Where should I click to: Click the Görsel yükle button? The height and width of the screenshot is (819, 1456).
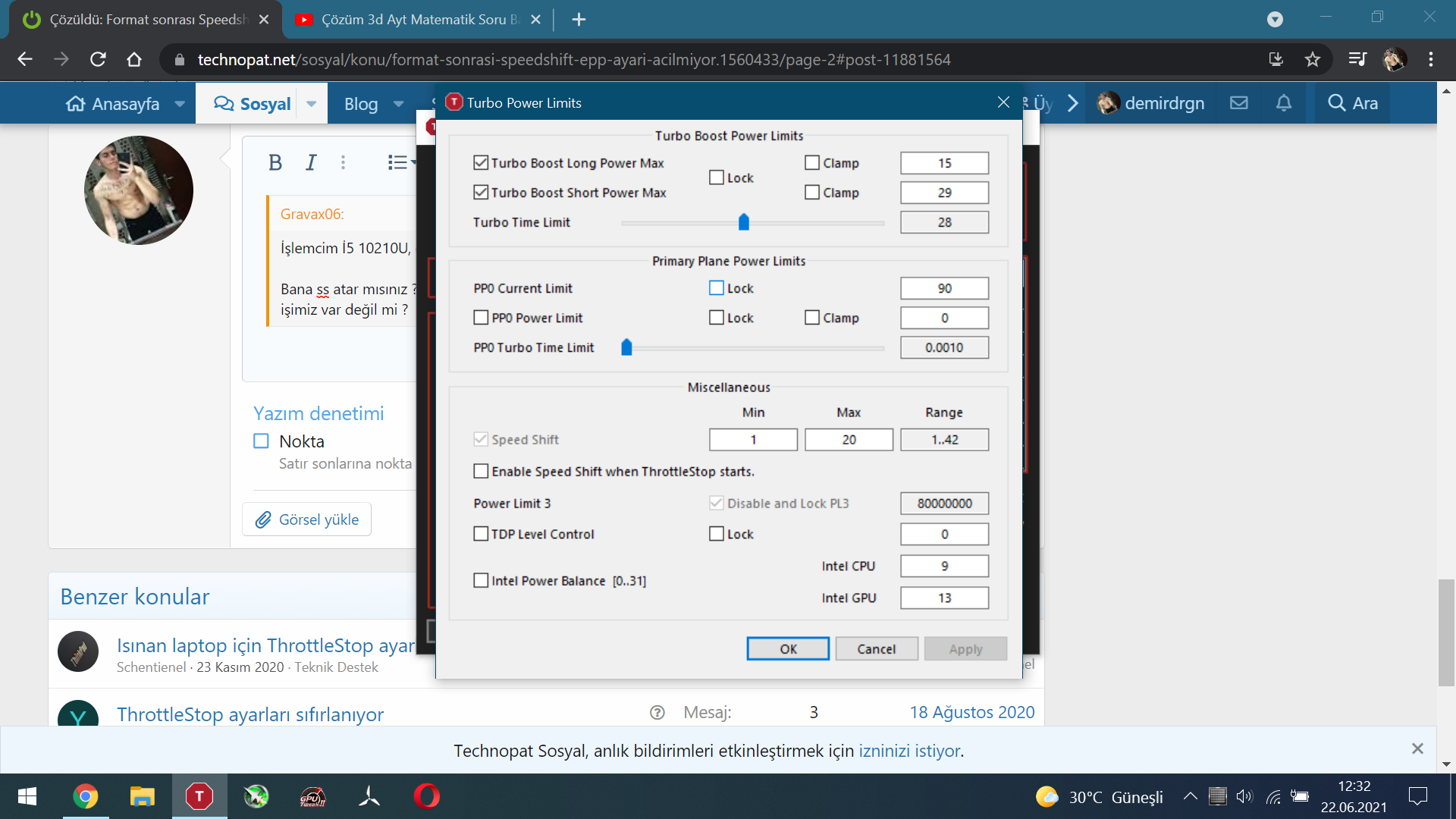click(x=307, y=519)
